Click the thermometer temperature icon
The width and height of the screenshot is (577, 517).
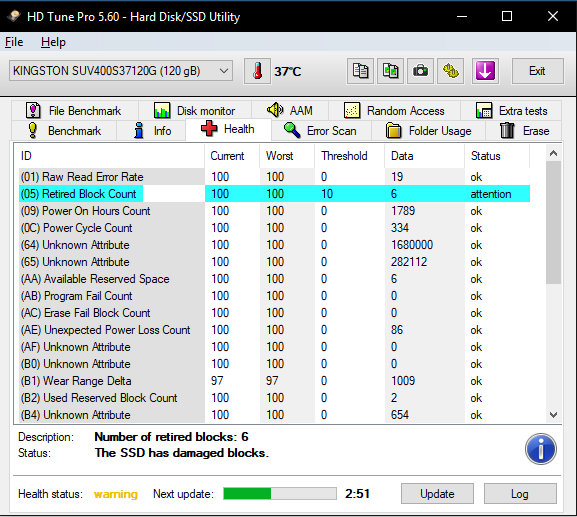point(257,71)
